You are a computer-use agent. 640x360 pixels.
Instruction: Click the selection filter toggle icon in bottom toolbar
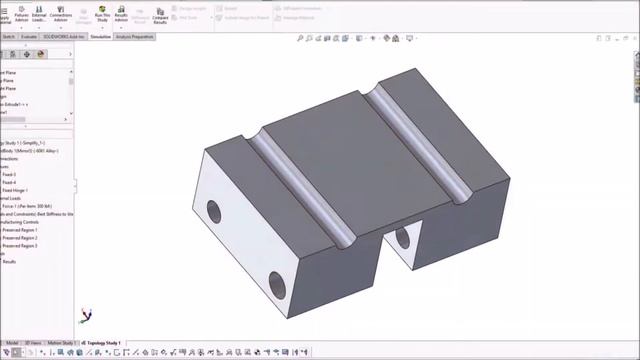[7, 352]
